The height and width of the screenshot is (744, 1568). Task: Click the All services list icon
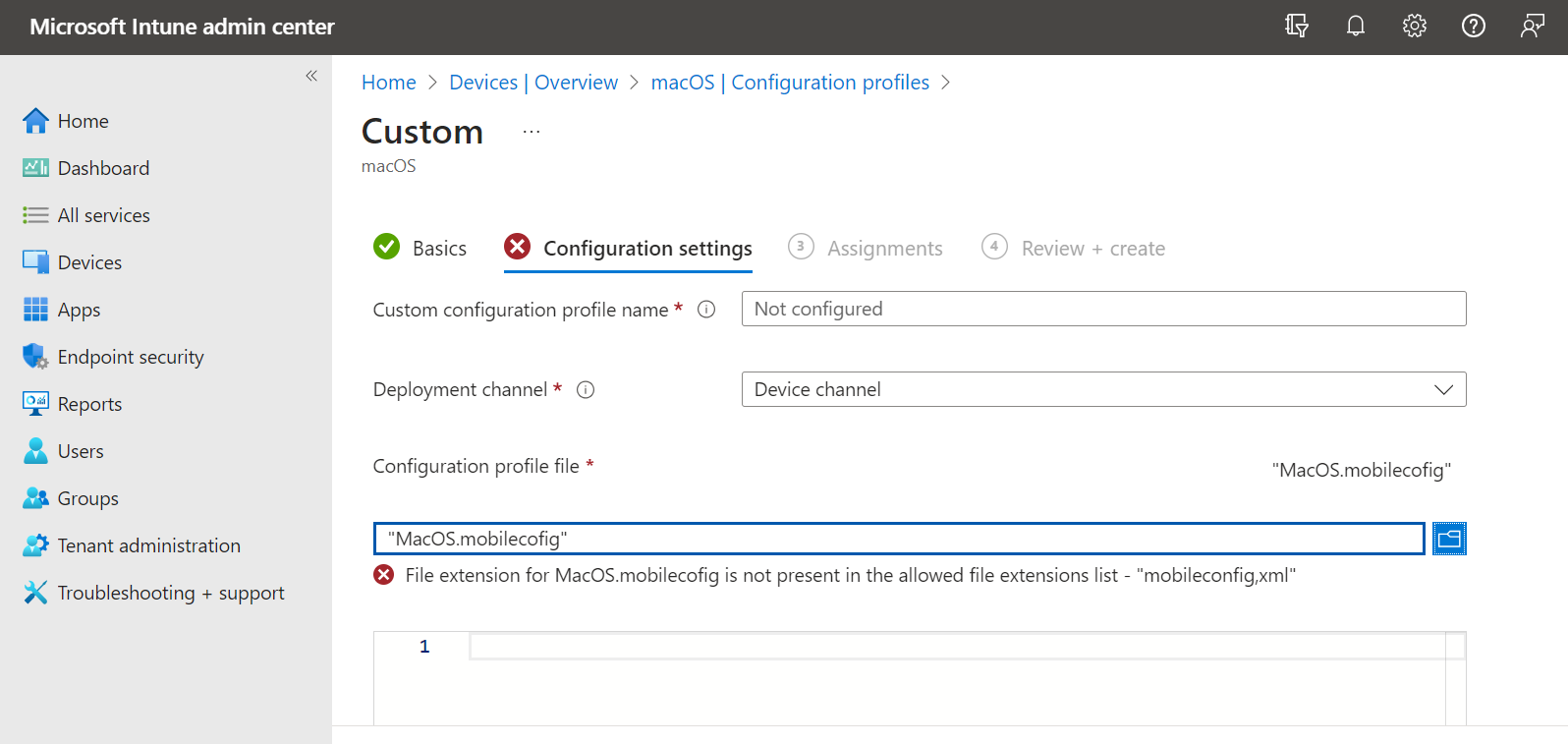tap(35, 215)
